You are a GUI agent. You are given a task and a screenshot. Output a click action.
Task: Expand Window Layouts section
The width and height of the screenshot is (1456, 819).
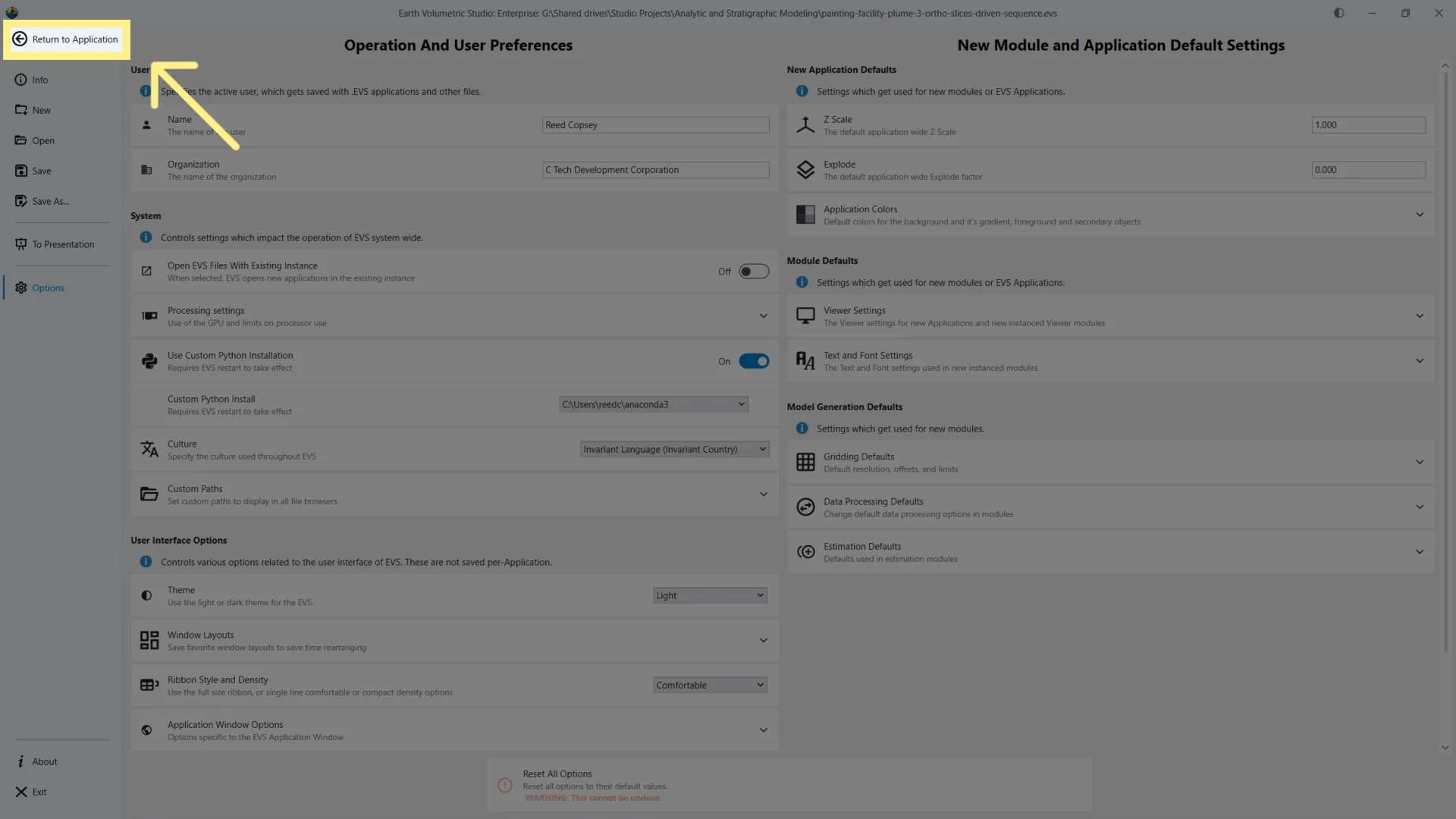(764, 640)
